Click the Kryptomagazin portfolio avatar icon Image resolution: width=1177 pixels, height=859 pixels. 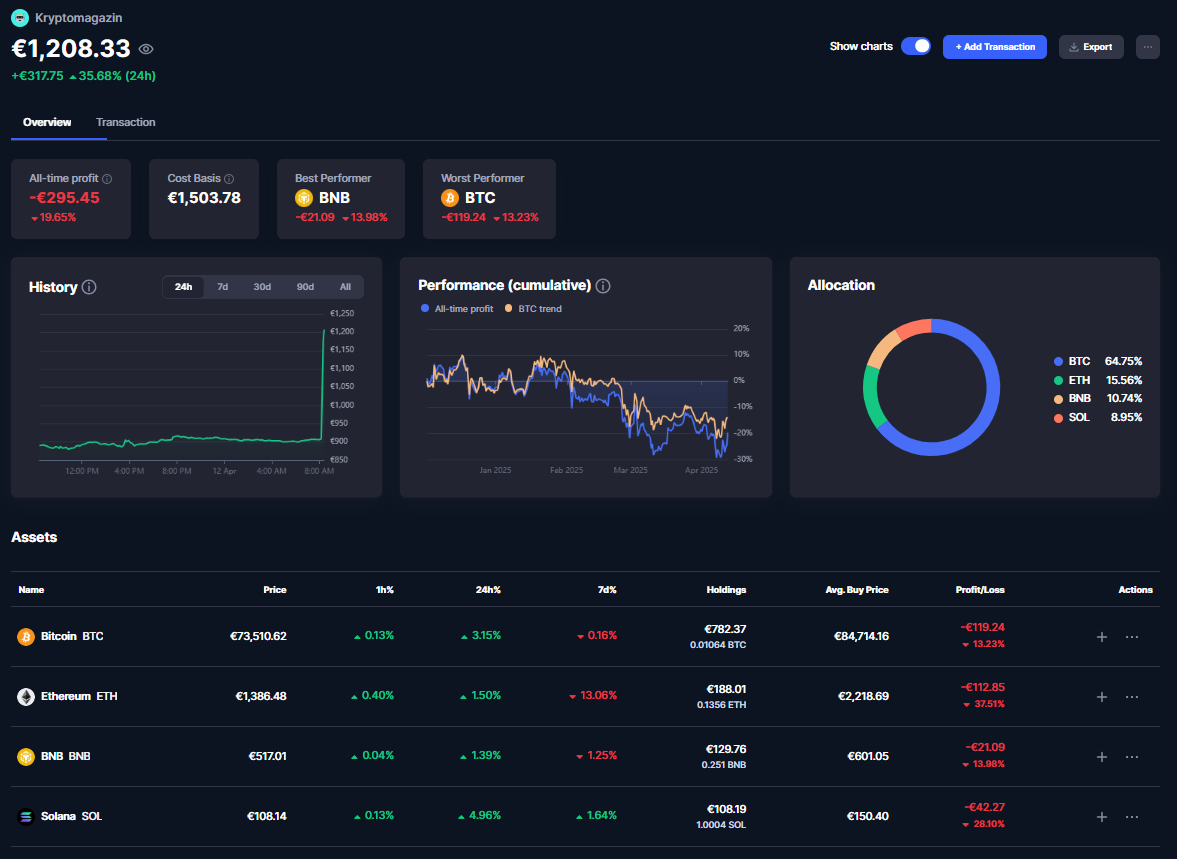tap(20, 17)
